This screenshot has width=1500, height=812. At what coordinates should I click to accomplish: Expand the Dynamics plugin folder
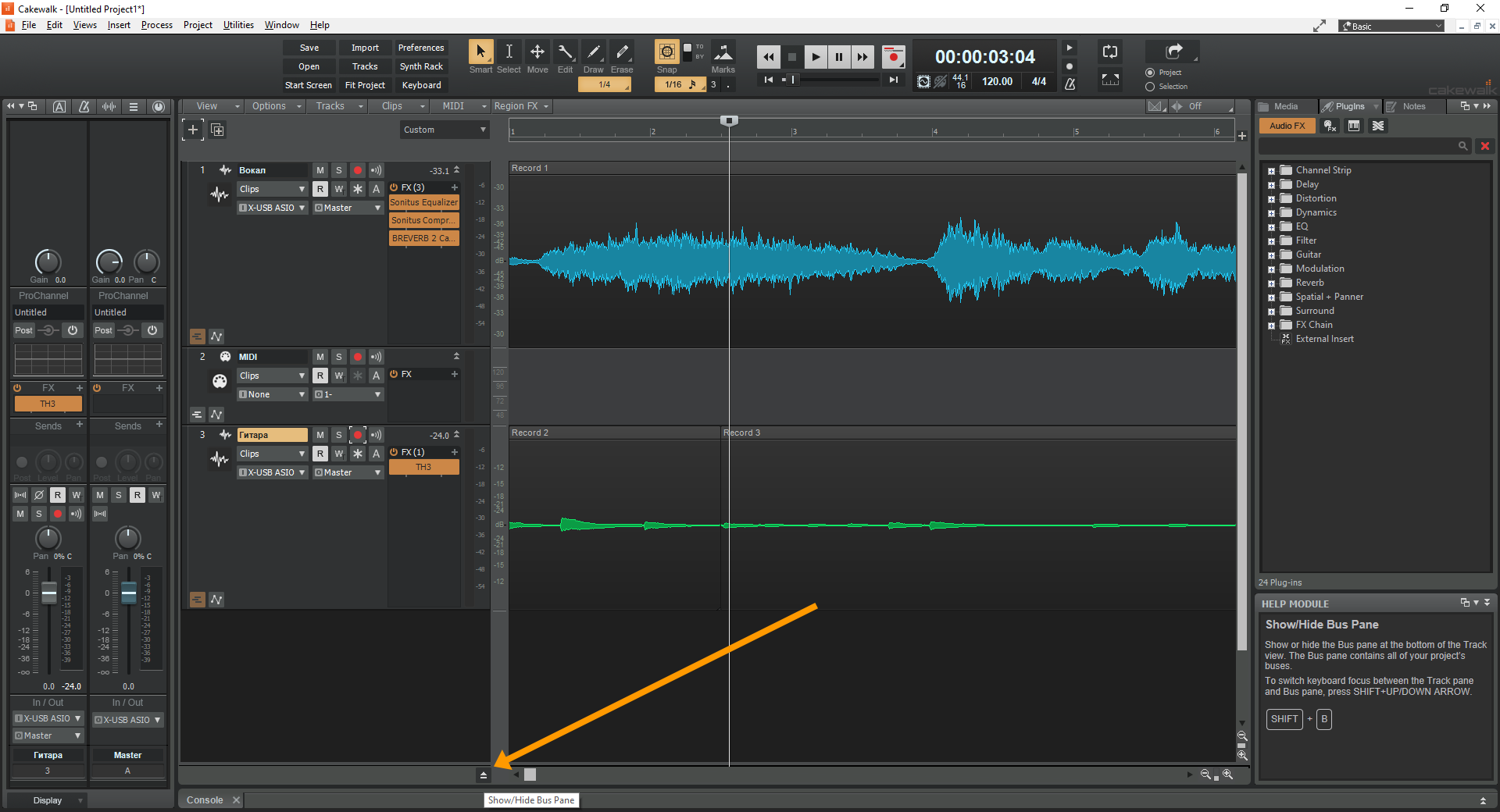[1271, 213]
